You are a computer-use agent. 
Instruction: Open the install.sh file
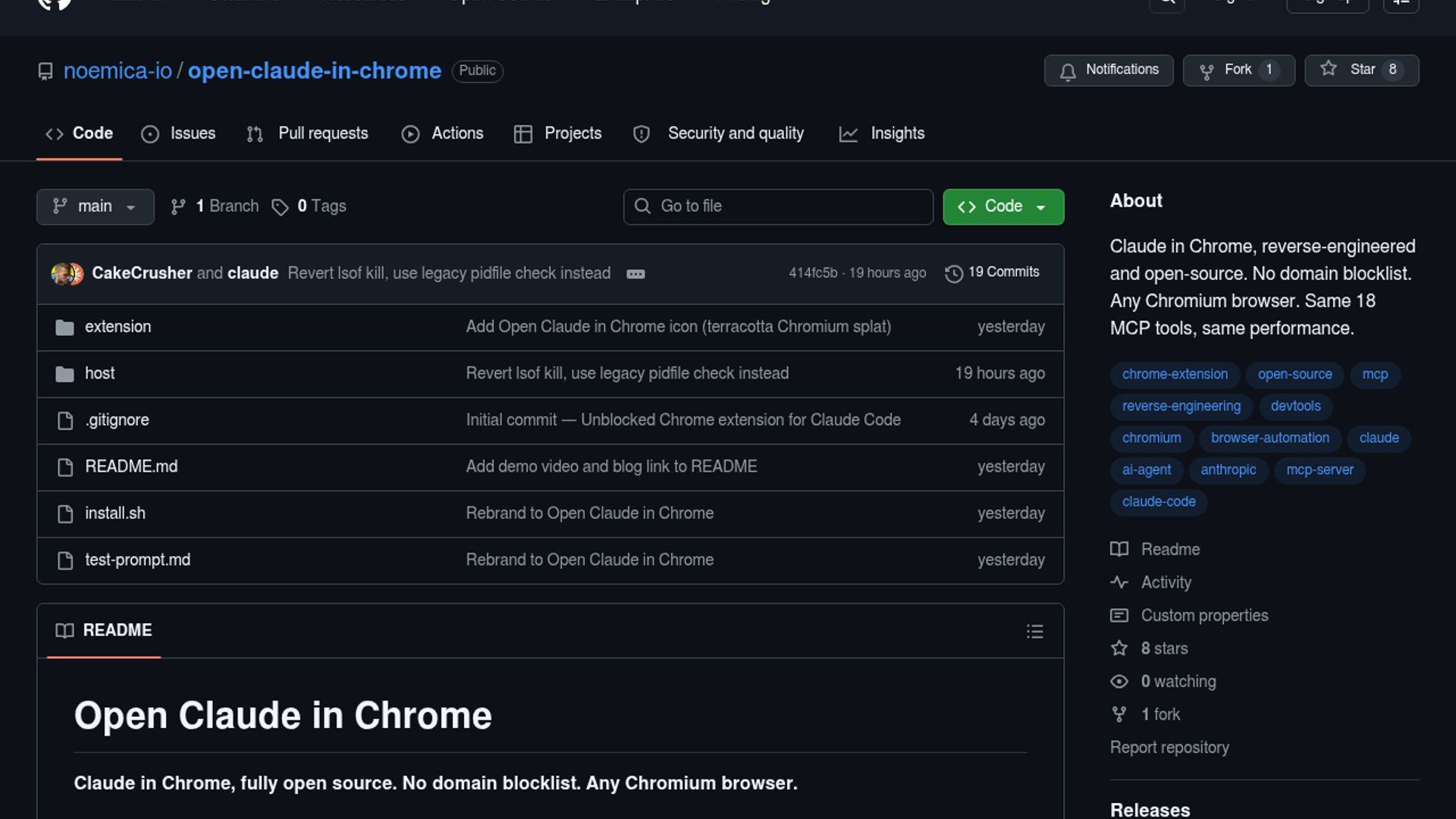point(115,513)
